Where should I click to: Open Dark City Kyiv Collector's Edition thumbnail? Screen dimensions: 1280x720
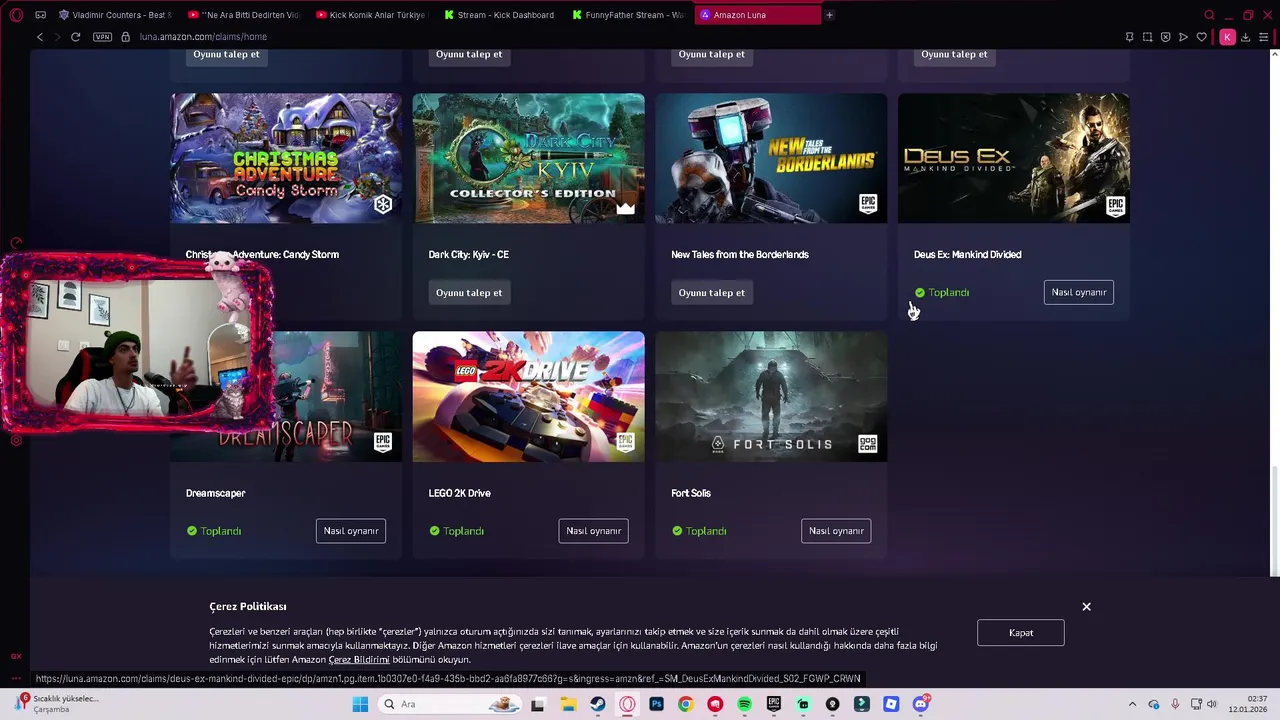[528, 158]
